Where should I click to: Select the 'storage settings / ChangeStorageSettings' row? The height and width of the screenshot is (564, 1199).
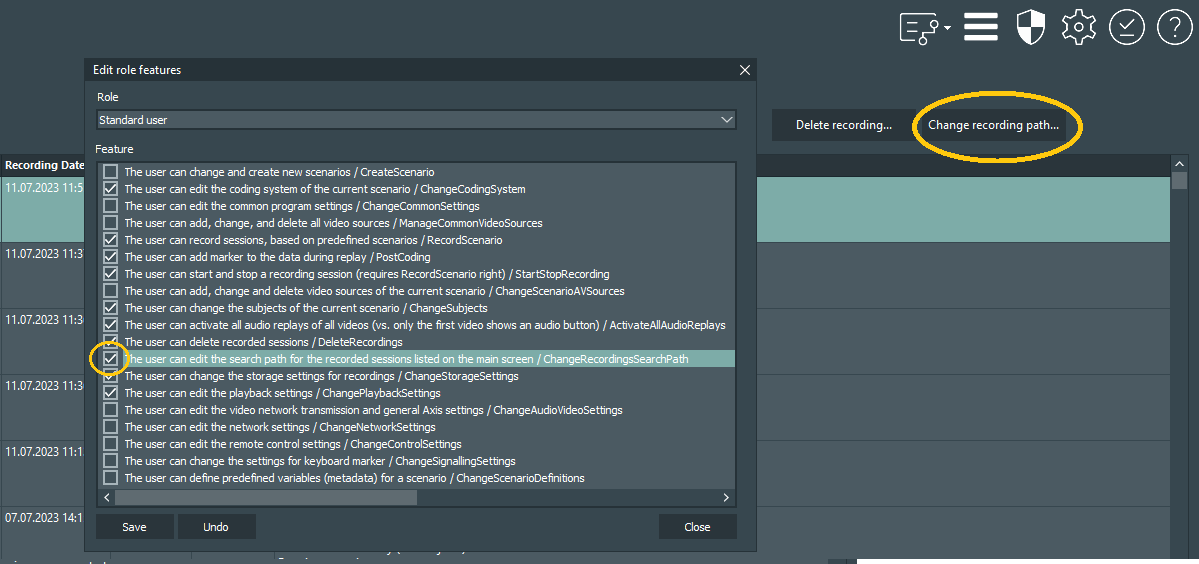[417, 376]
